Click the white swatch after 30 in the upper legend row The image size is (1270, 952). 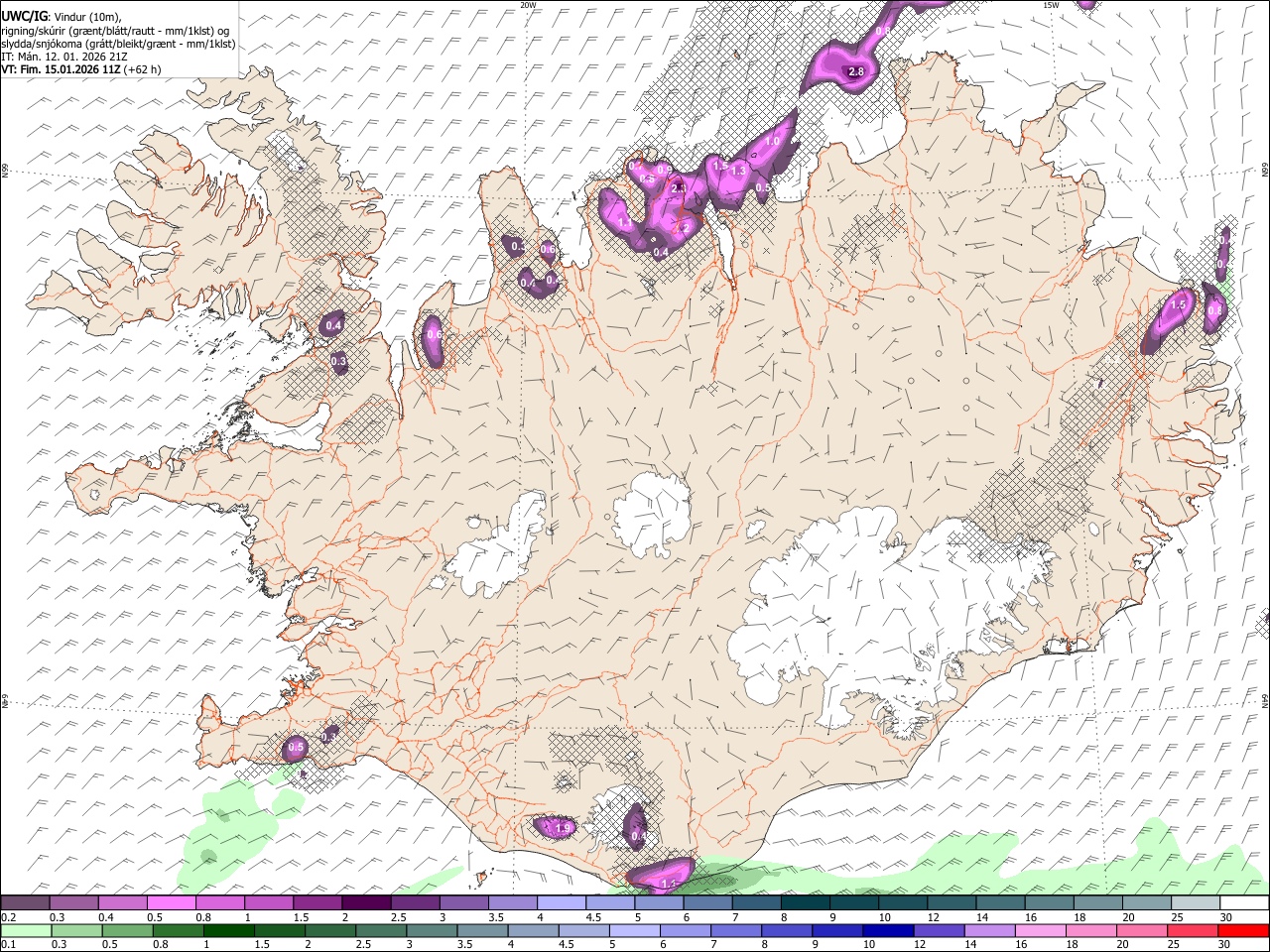point(1244,903)
